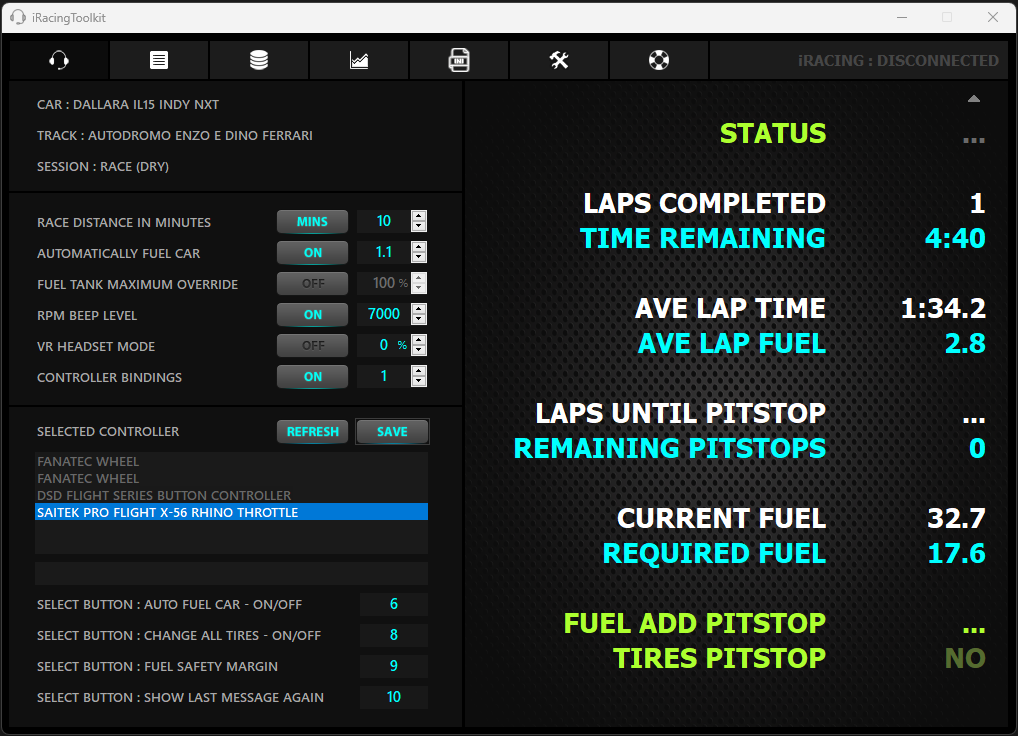Viewport: 1018px width, 736px height.
Task: Open the database stack tab icon
Action: pyautogui.click(x=259, y=60)
